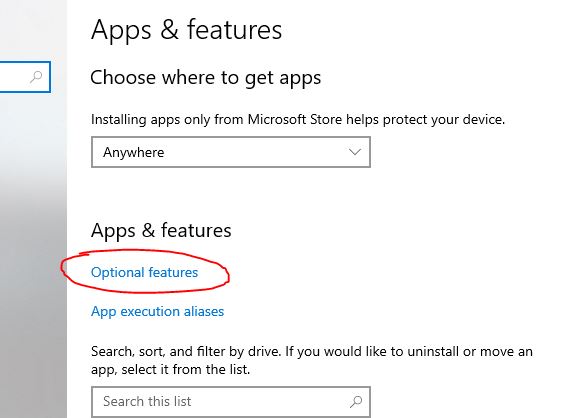Image resolution: width=588 pixels, height=418 pixels.
Task: Click the smaller Apps & features section heading
Action: pos(161,230)
